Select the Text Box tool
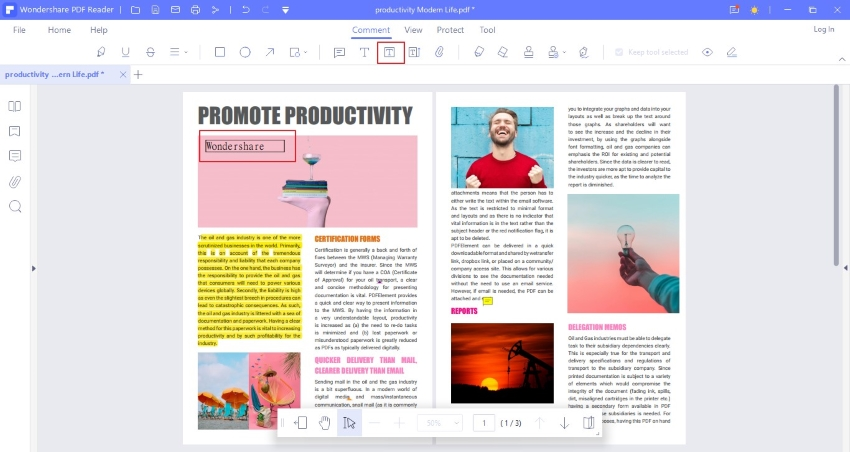Image resolution: width=850 pixels, height=452 pixels. pos(390,52)
